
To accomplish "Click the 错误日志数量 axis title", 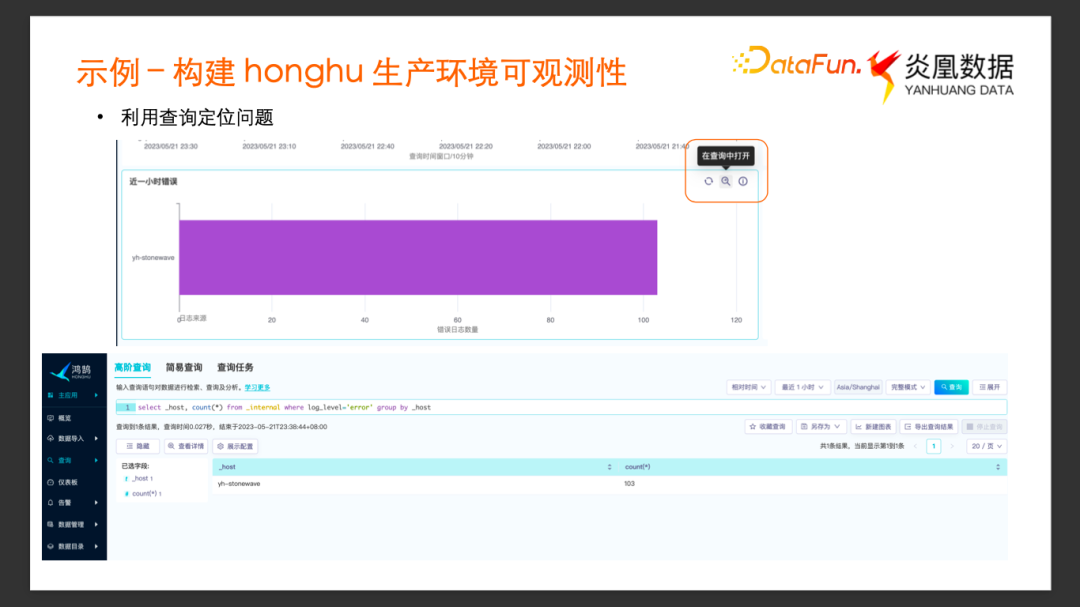I will pyautogui.click(x=457, y=329).
